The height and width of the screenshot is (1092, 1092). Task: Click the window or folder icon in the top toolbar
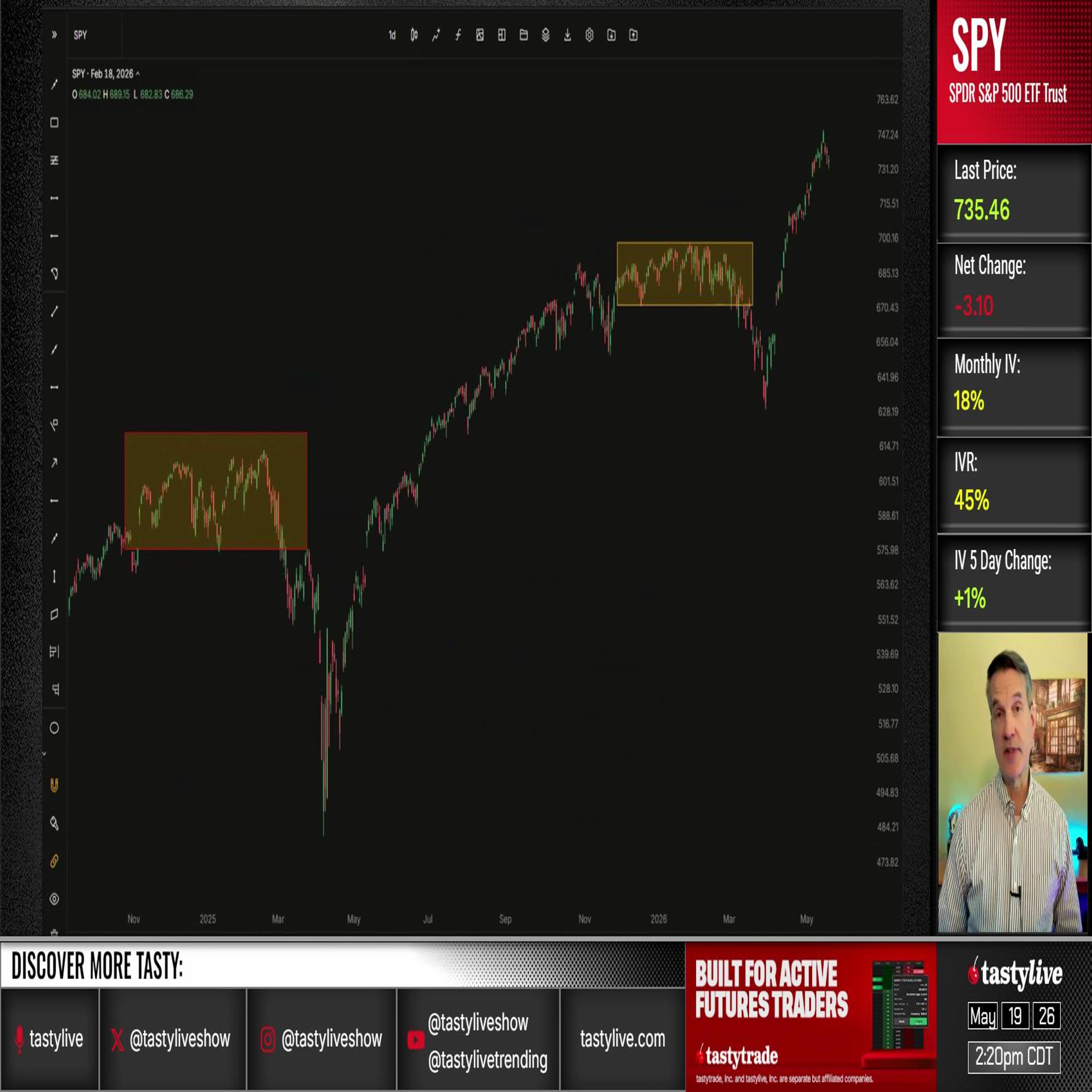(524, 35)
